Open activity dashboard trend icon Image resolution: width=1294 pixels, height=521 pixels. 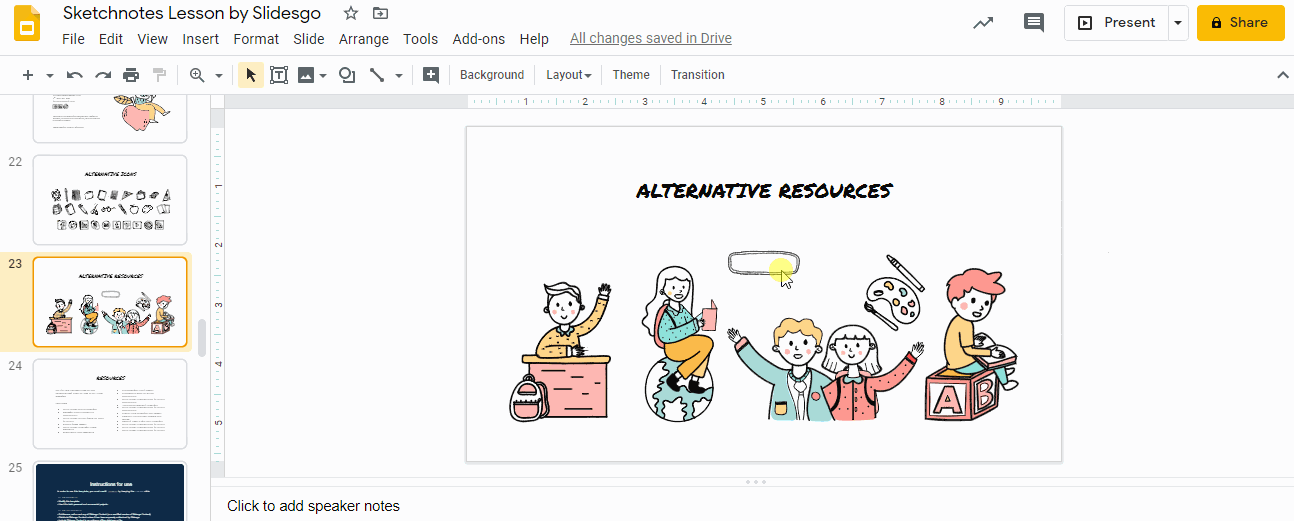[x=984, y=22]
